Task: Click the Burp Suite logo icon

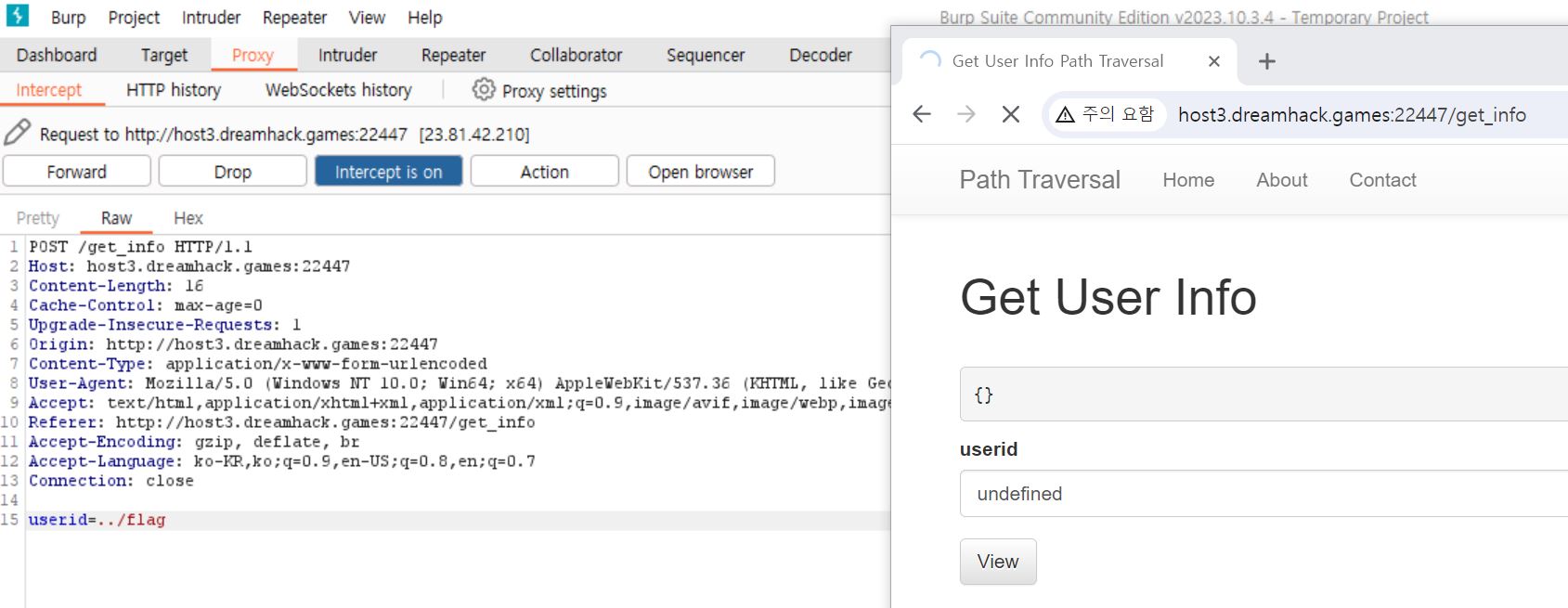Action: pyautogui.click(x=17, y=15)
